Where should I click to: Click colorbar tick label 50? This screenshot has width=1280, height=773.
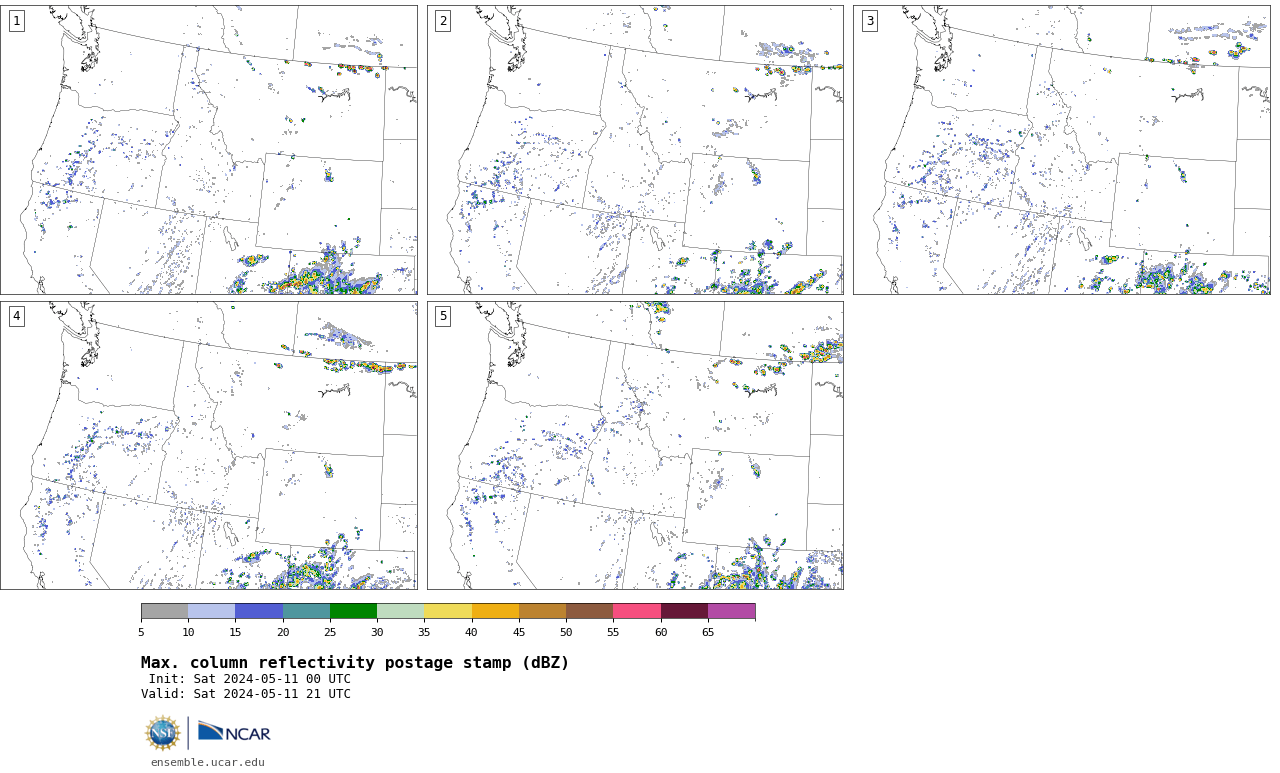(566, 632)
